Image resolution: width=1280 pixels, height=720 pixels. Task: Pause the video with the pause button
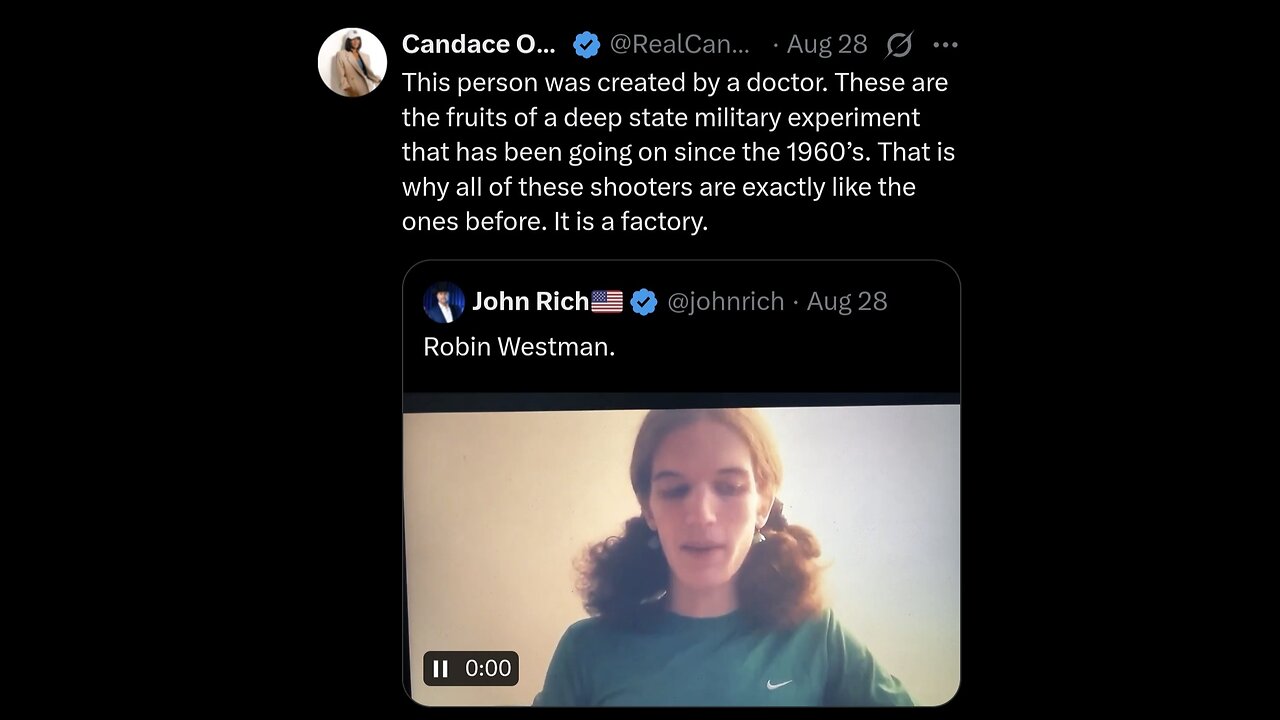point(440,668)
